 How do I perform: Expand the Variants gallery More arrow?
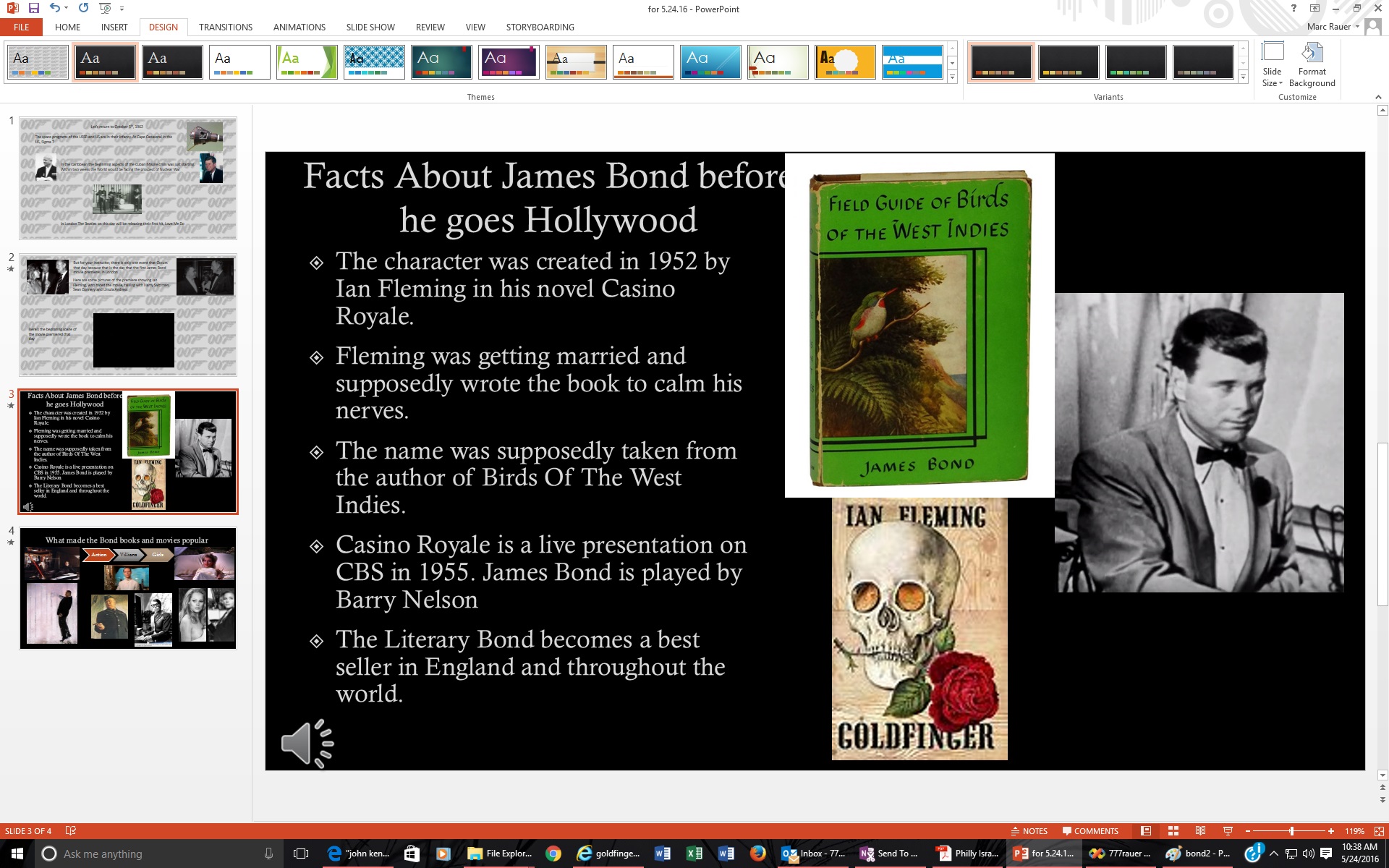pos(1243,76)
